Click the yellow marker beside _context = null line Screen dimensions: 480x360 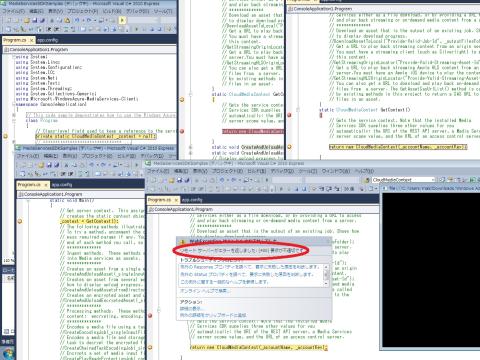[5, 136]
